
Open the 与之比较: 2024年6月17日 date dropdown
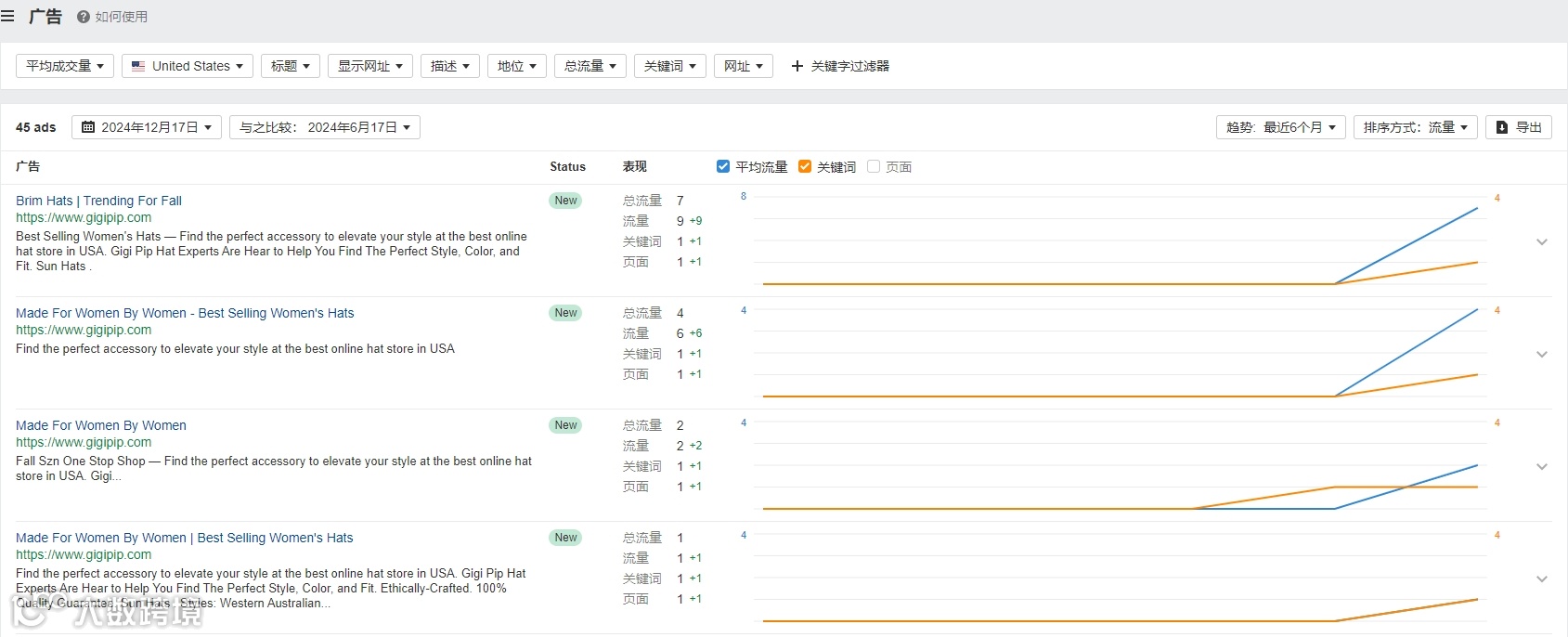325,127
